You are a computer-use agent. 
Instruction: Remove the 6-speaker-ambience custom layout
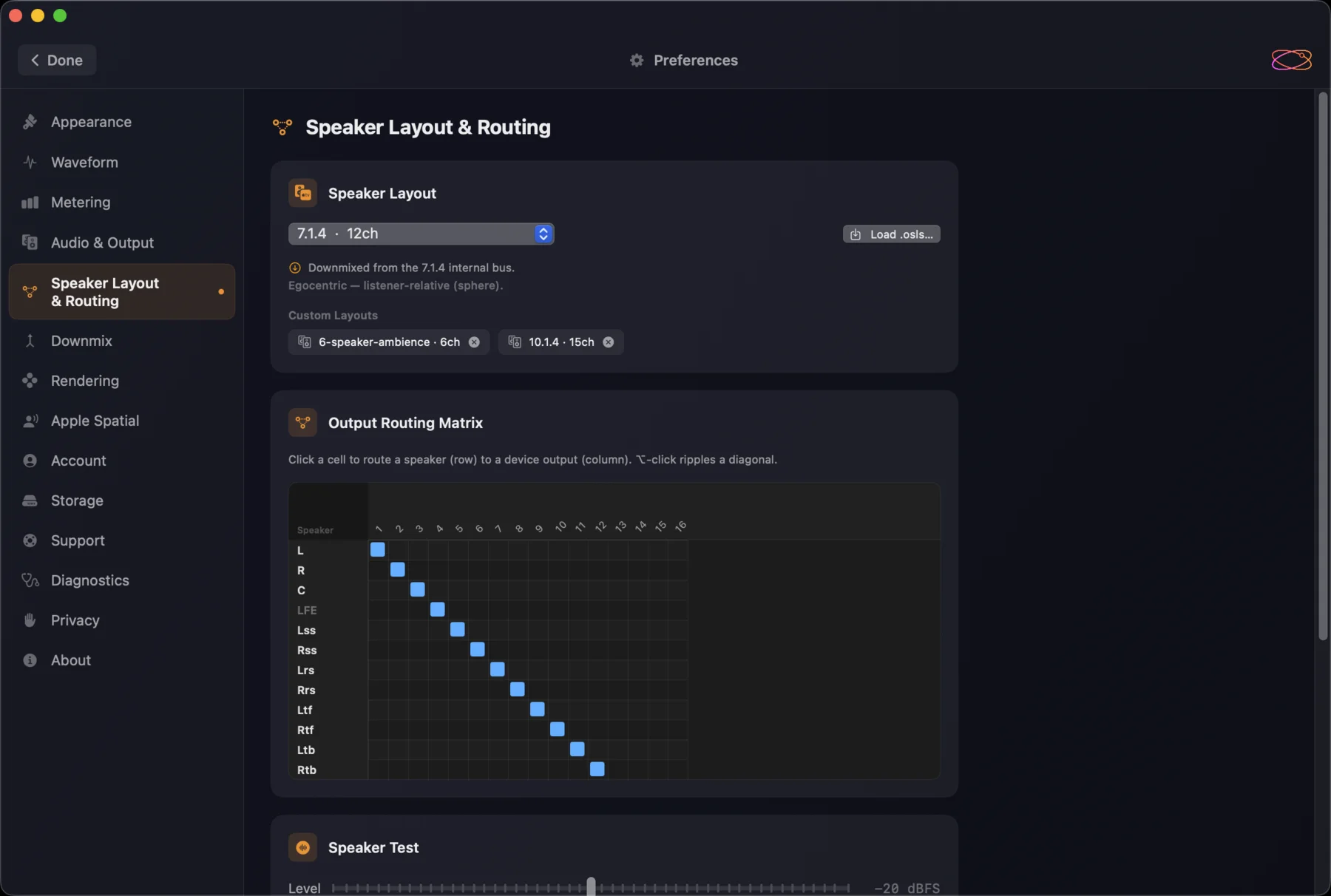(x=474, y=342)
